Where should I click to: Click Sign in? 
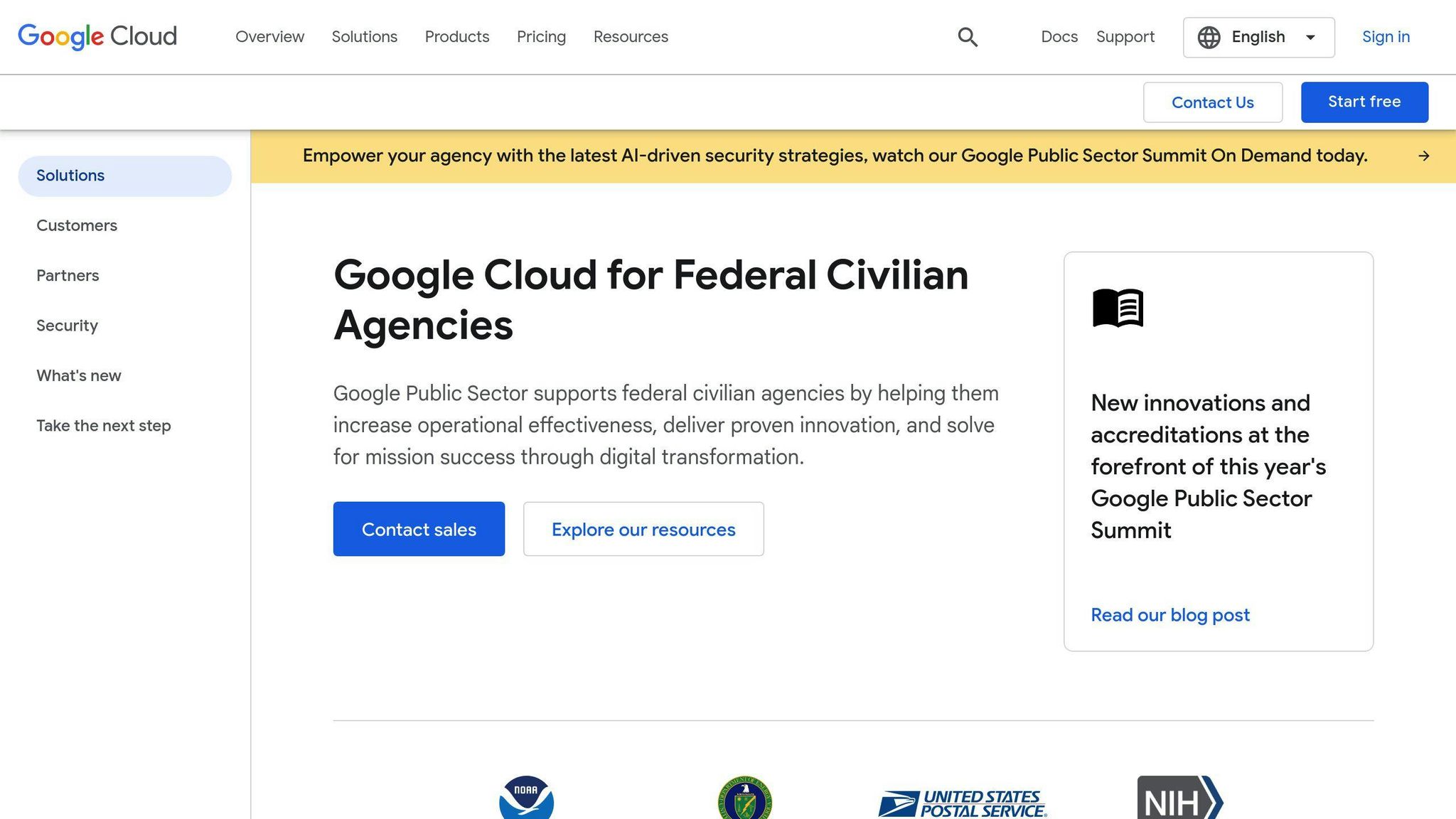pos(1386,37)
